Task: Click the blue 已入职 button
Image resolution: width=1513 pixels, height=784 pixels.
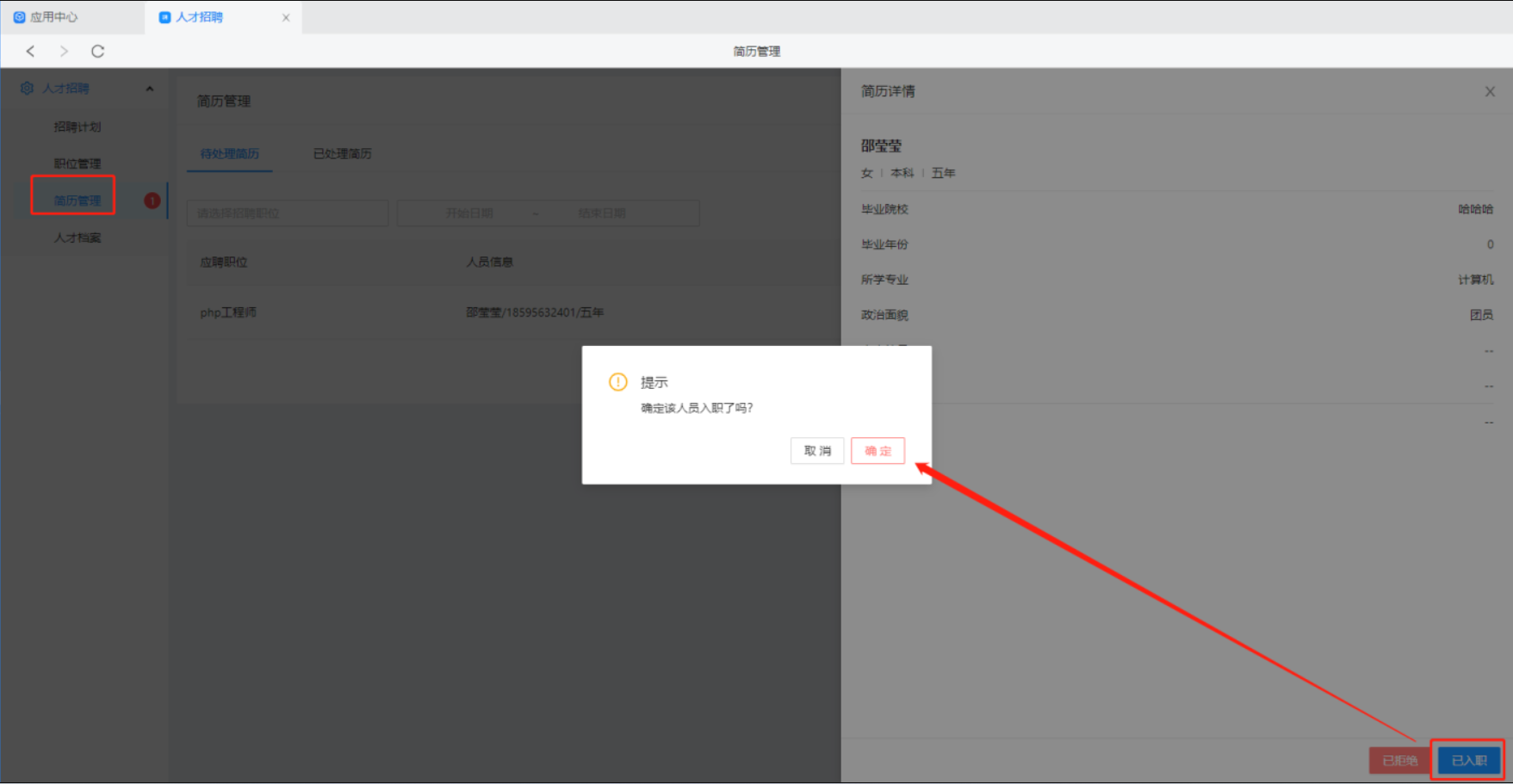Action: 1468,761
